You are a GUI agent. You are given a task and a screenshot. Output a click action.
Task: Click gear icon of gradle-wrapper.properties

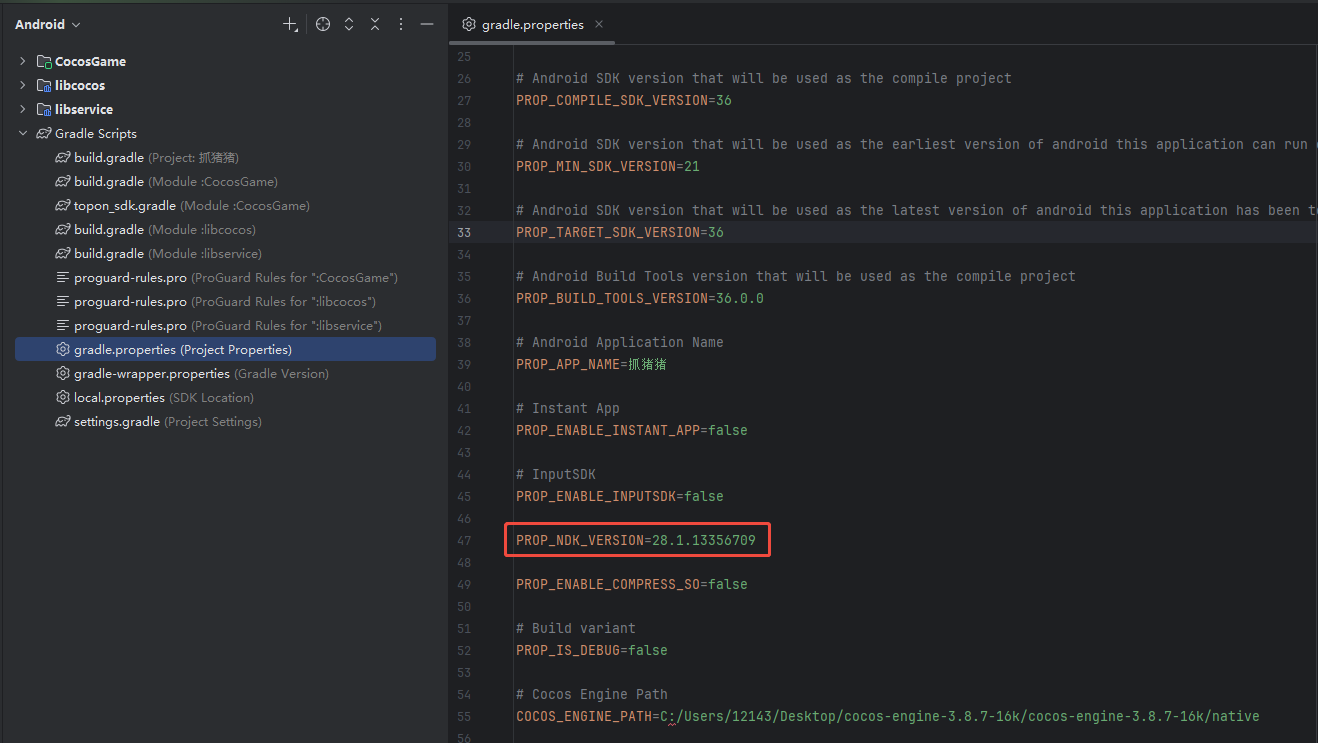point(63,373)
